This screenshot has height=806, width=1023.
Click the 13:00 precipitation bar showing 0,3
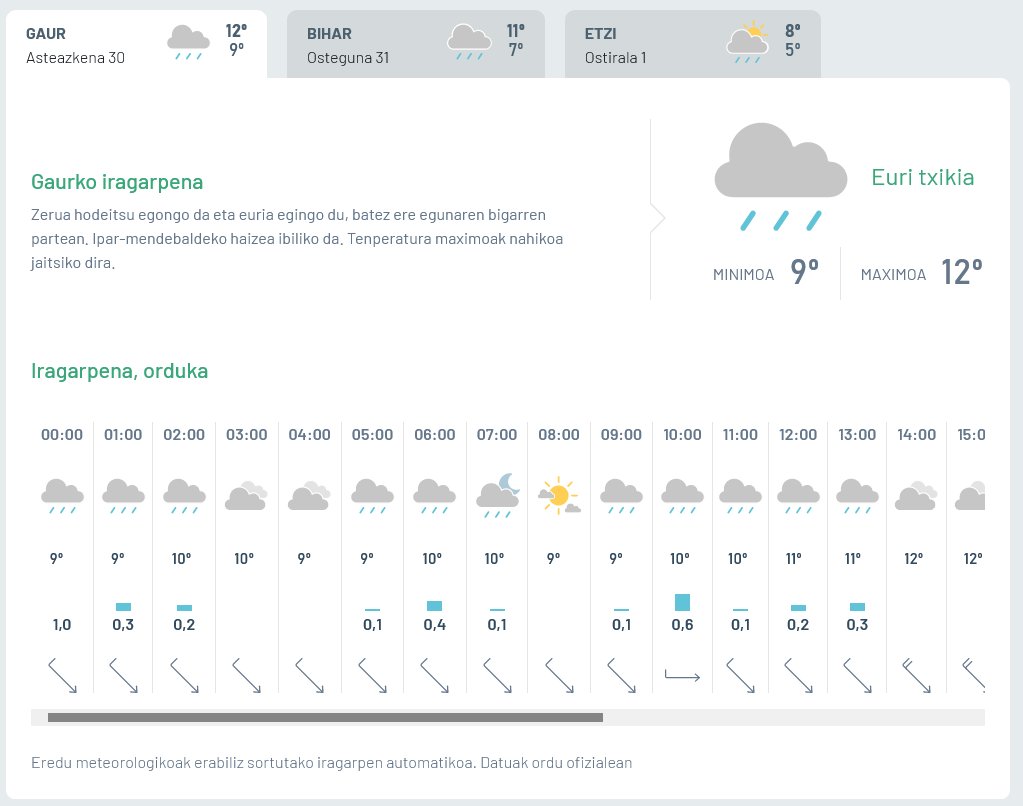pyautogui.click(x=857, y=607)
